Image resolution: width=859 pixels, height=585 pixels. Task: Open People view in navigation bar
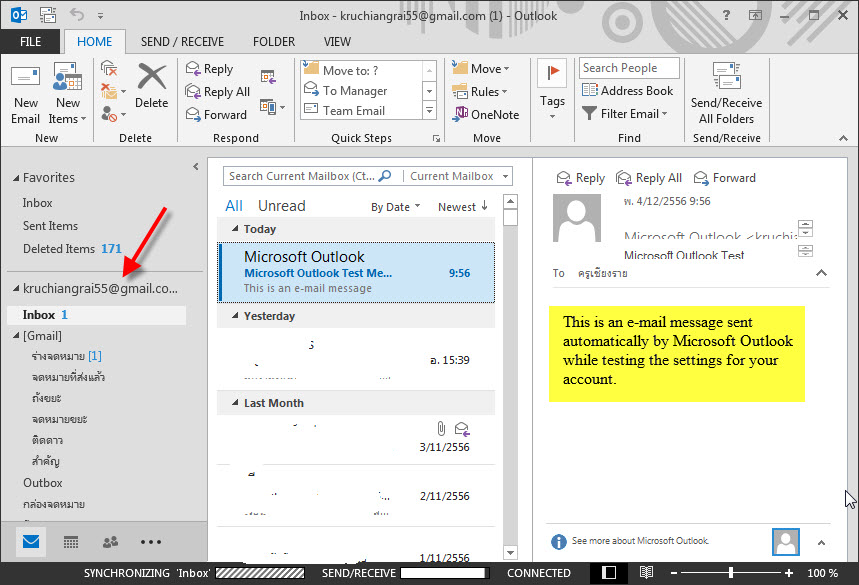pyautogui.click(x=110, y=542)
